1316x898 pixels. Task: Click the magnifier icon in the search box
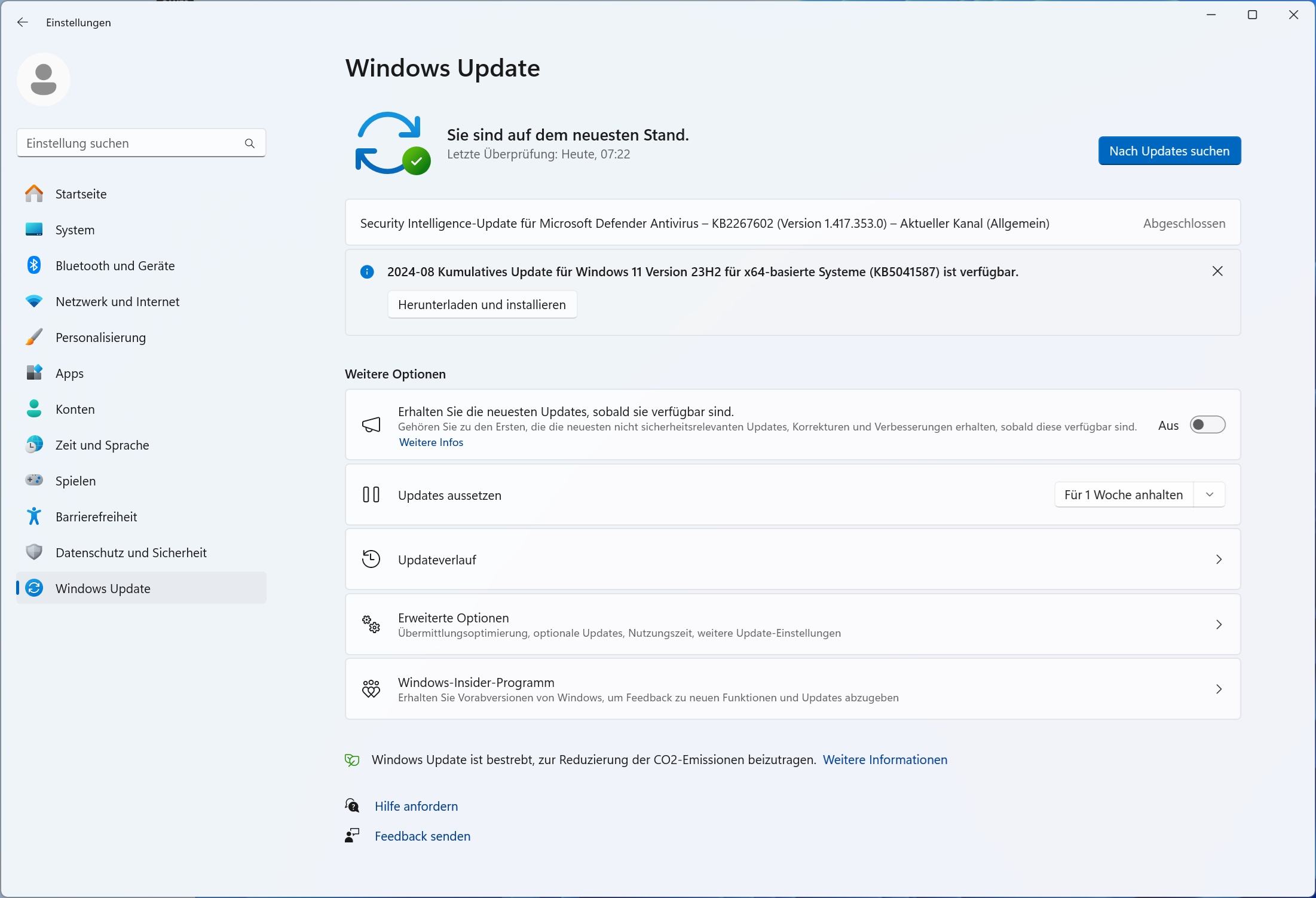coord(250,143)
